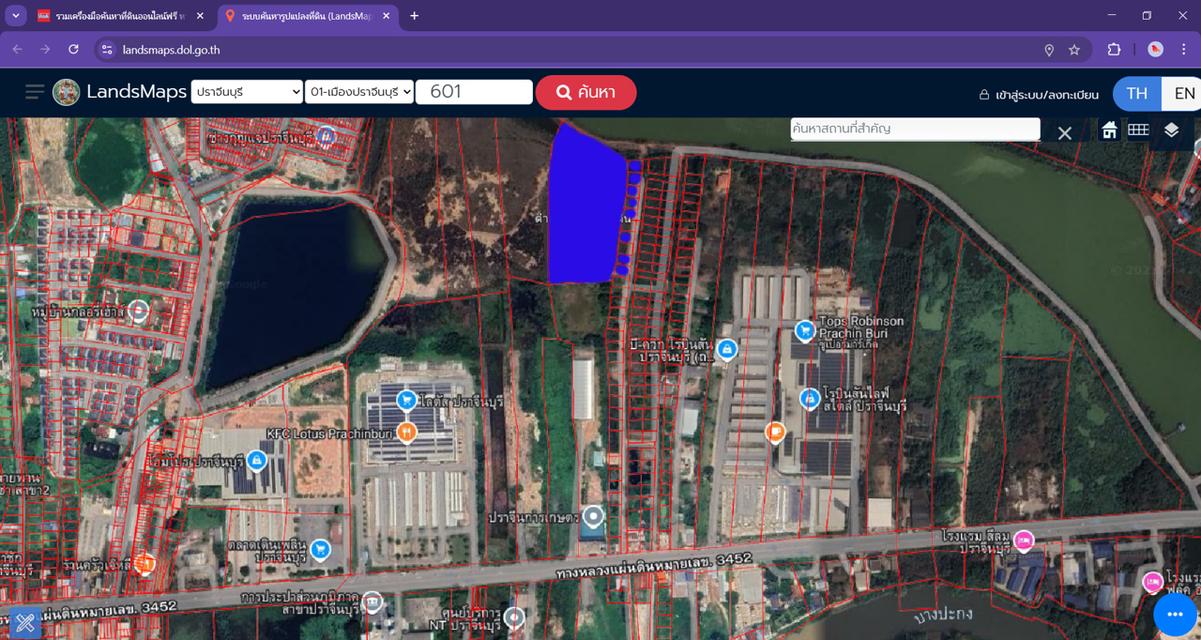Click the ตลาดเดินเพลิน ปราจีนบุรี market marker
Viewport: 1201px width, 640px height.
click(x=320, y=549)
